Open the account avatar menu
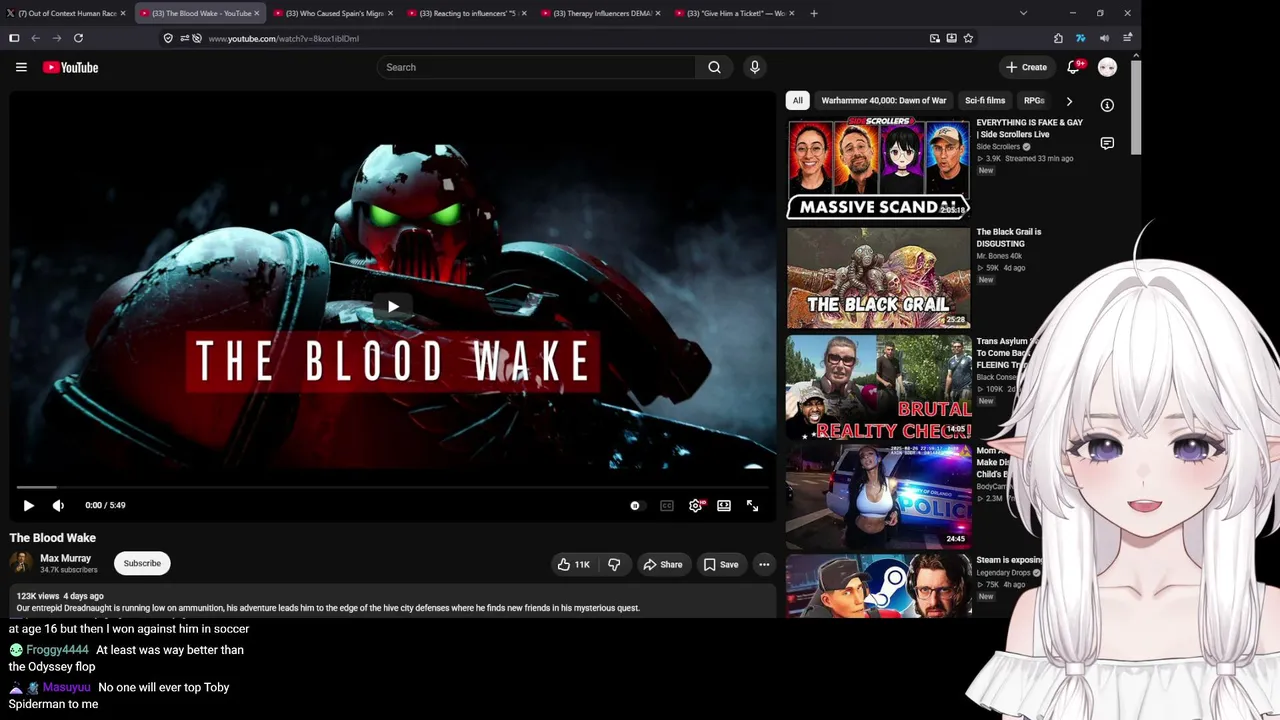 (1107, 67)
